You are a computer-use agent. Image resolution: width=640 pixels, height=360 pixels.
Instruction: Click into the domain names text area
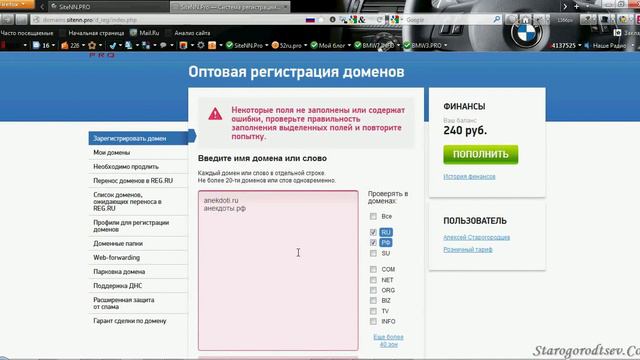click(278, 270)
